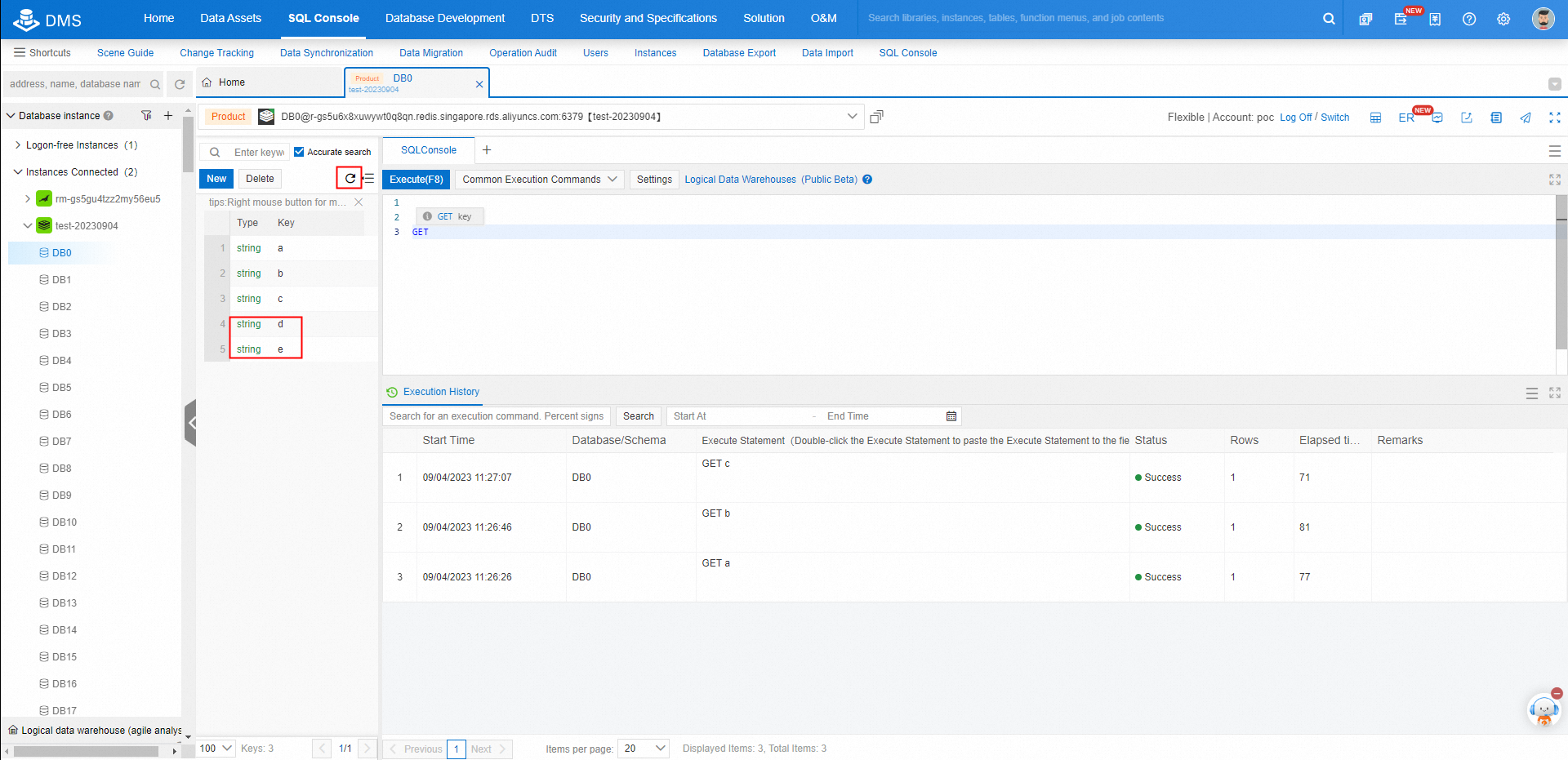1568x760 pixels.
Task: Close the right mouse button tip
Action: coord(359,202)
